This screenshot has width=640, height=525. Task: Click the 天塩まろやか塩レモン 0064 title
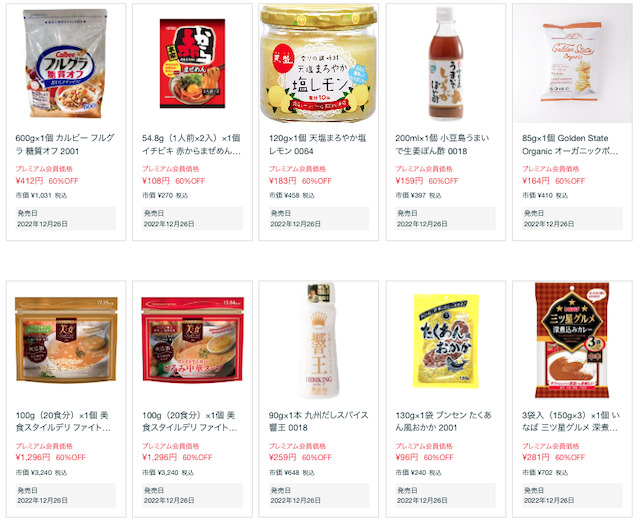317,144
